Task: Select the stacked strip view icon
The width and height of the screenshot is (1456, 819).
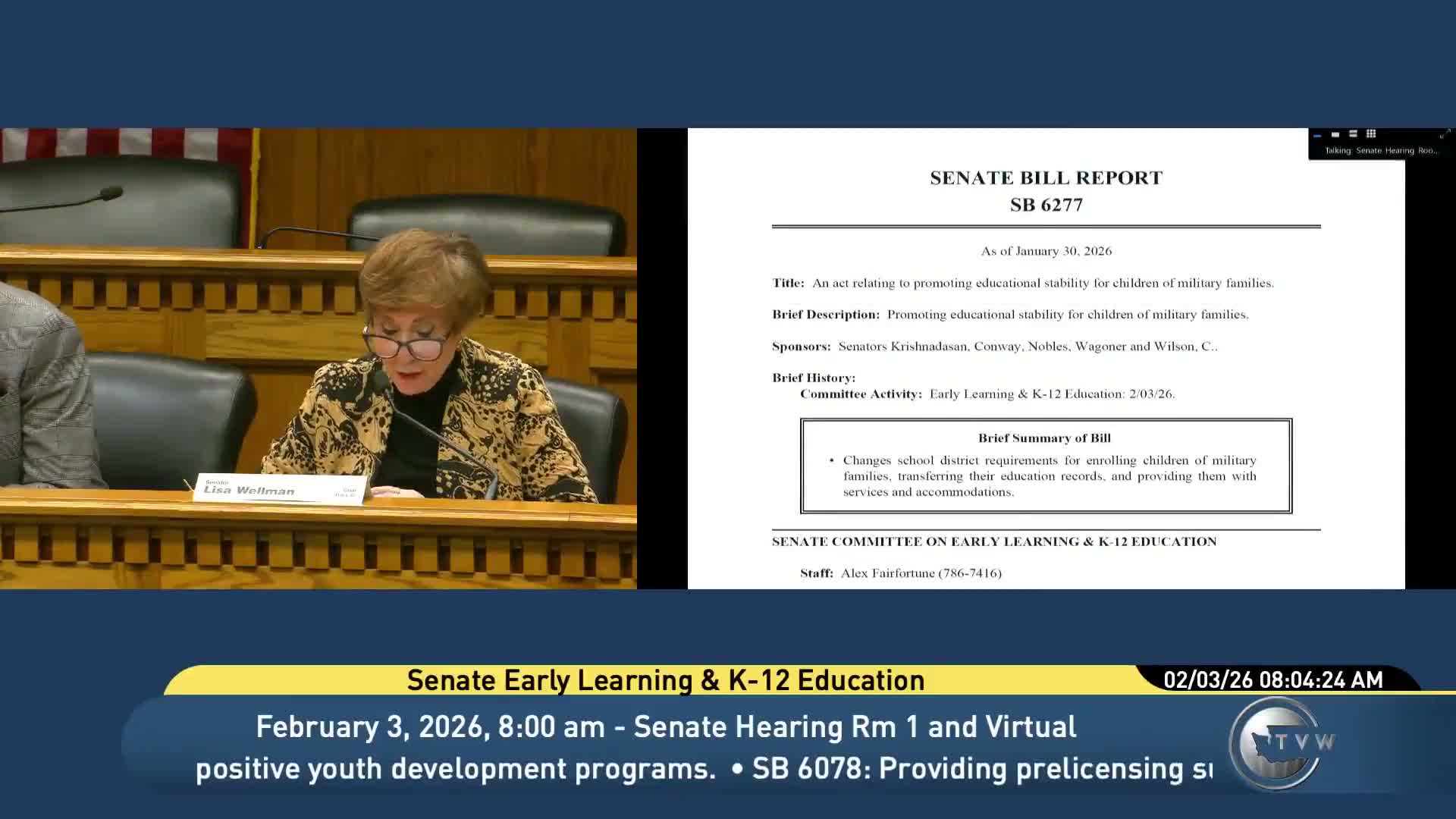Action: point(1353,134)
